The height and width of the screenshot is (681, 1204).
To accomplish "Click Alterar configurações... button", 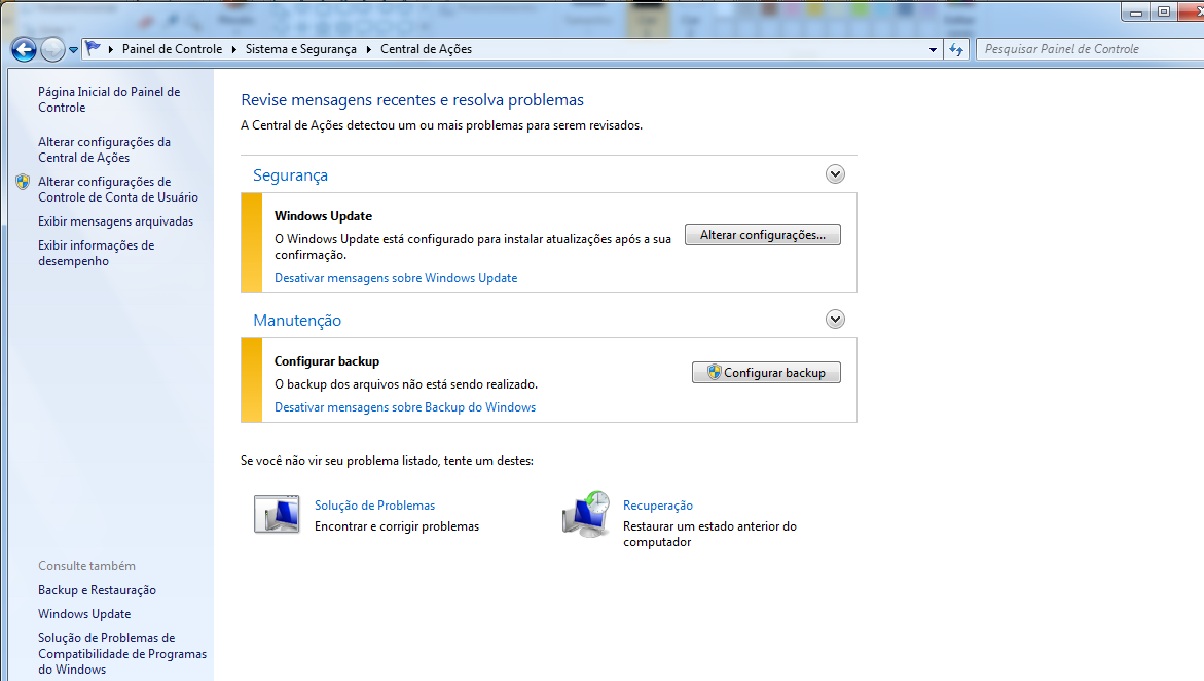I will 763,235.
